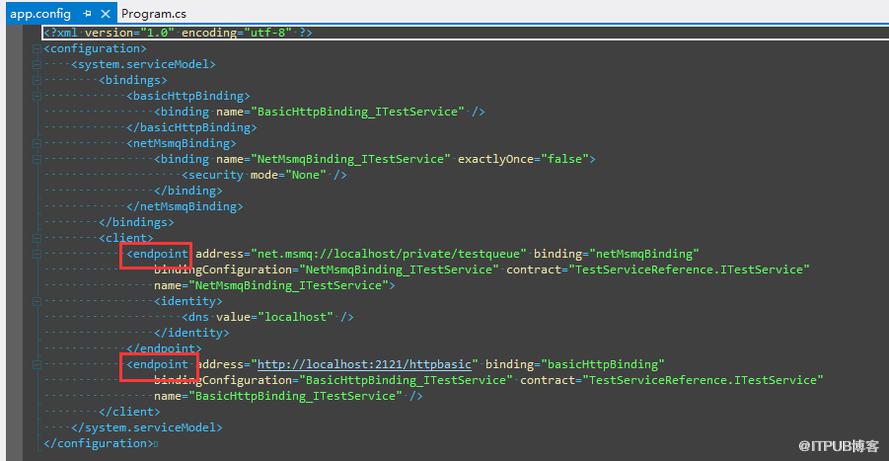
Task: Select the app.config tab
Action: (x=40, y=14)
